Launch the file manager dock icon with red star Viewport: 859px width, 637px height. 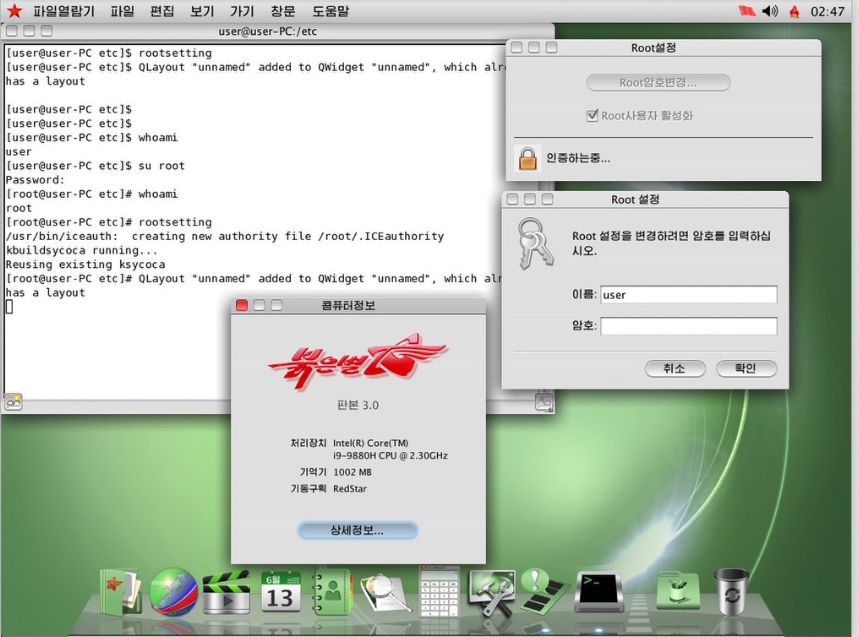coord(121,592)
